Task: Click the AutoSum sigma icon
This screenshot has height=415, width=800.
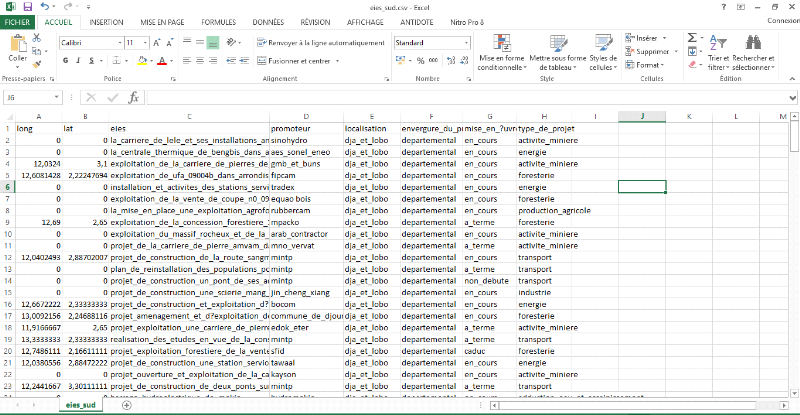Action: (692, 37)
